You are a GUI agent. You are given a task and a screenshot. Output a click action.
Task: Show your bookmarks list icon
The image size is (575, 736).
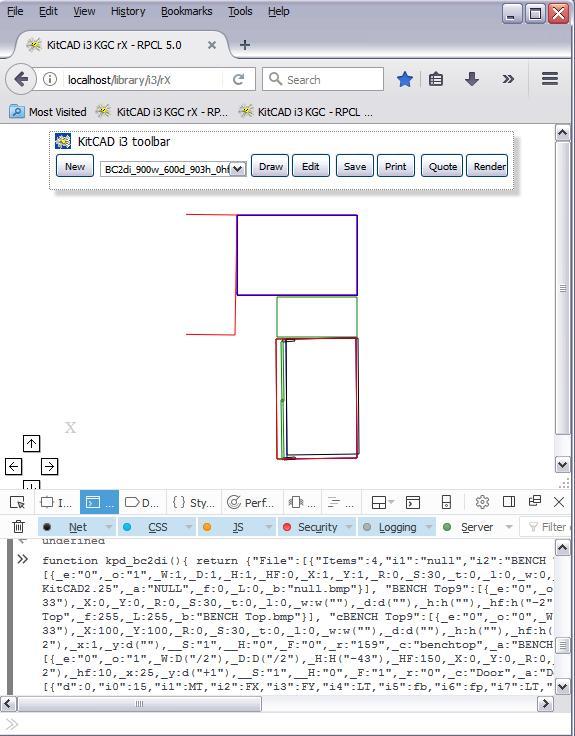tap(436, 79)
